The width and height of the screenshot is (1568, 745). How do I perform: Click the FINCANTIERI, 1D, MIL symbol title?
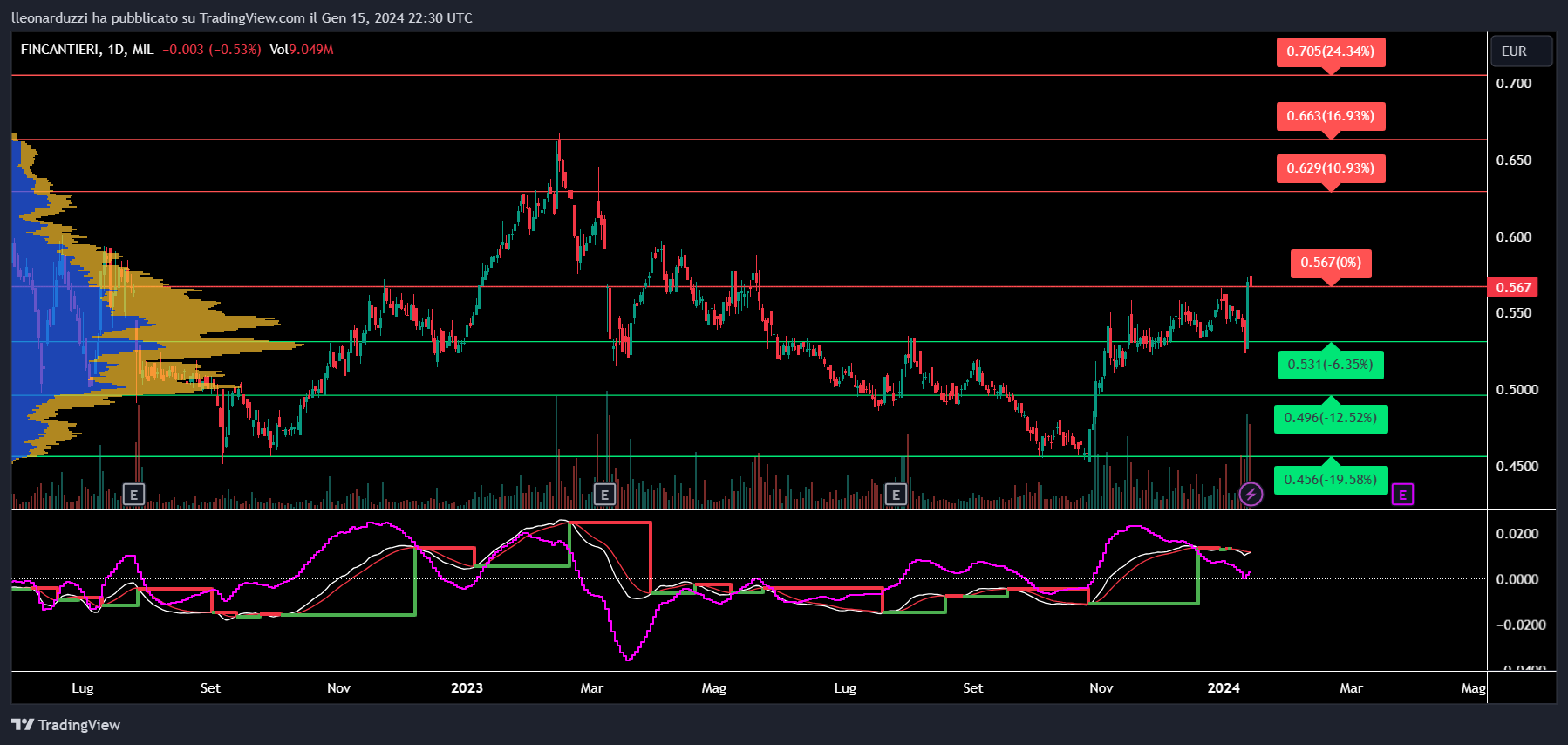[x=87, y=50]
